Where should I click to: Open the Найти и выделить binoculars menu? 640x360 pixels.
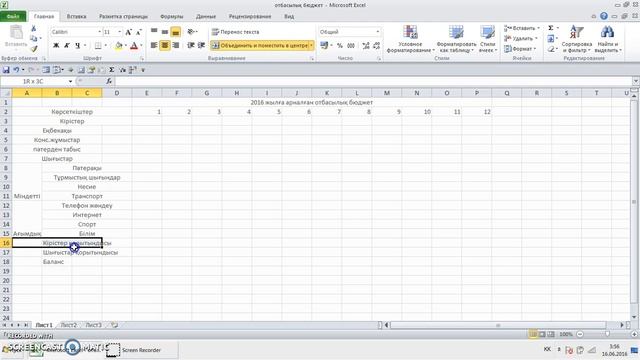pyautogui.click(x=607, y=39)
